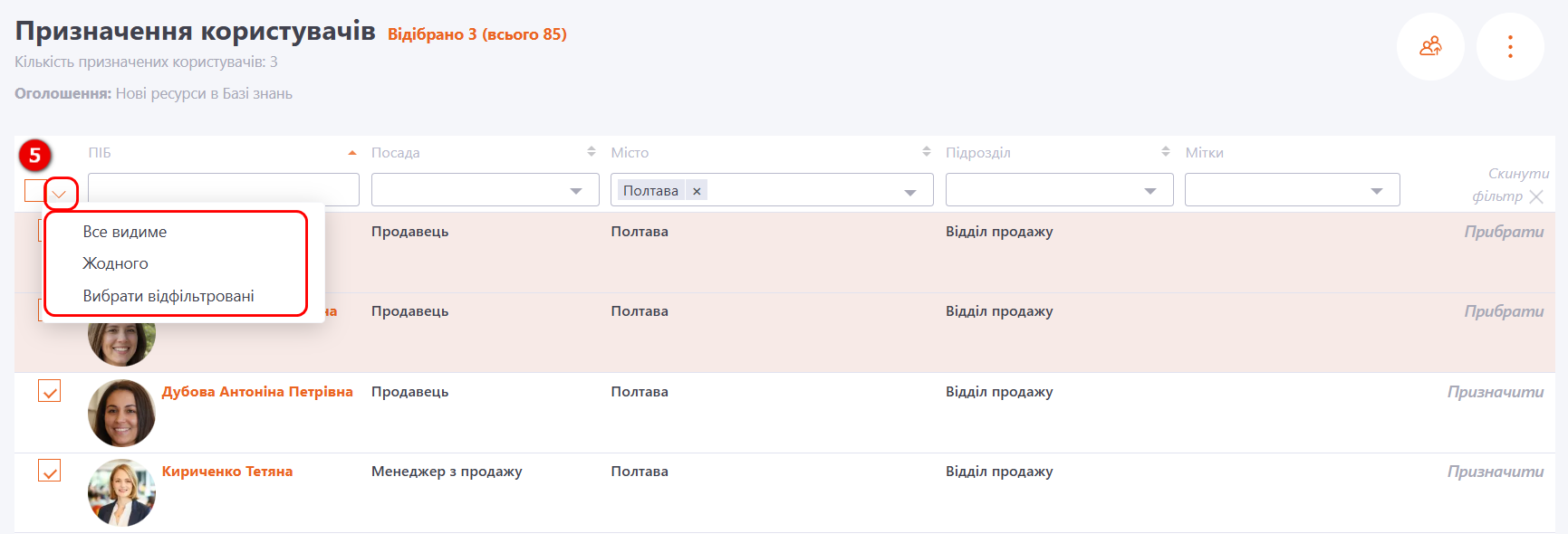This screenshot has height=534, width=1568.
Task: Toggle the select-all header checkbox
Action: click(34, 191)
